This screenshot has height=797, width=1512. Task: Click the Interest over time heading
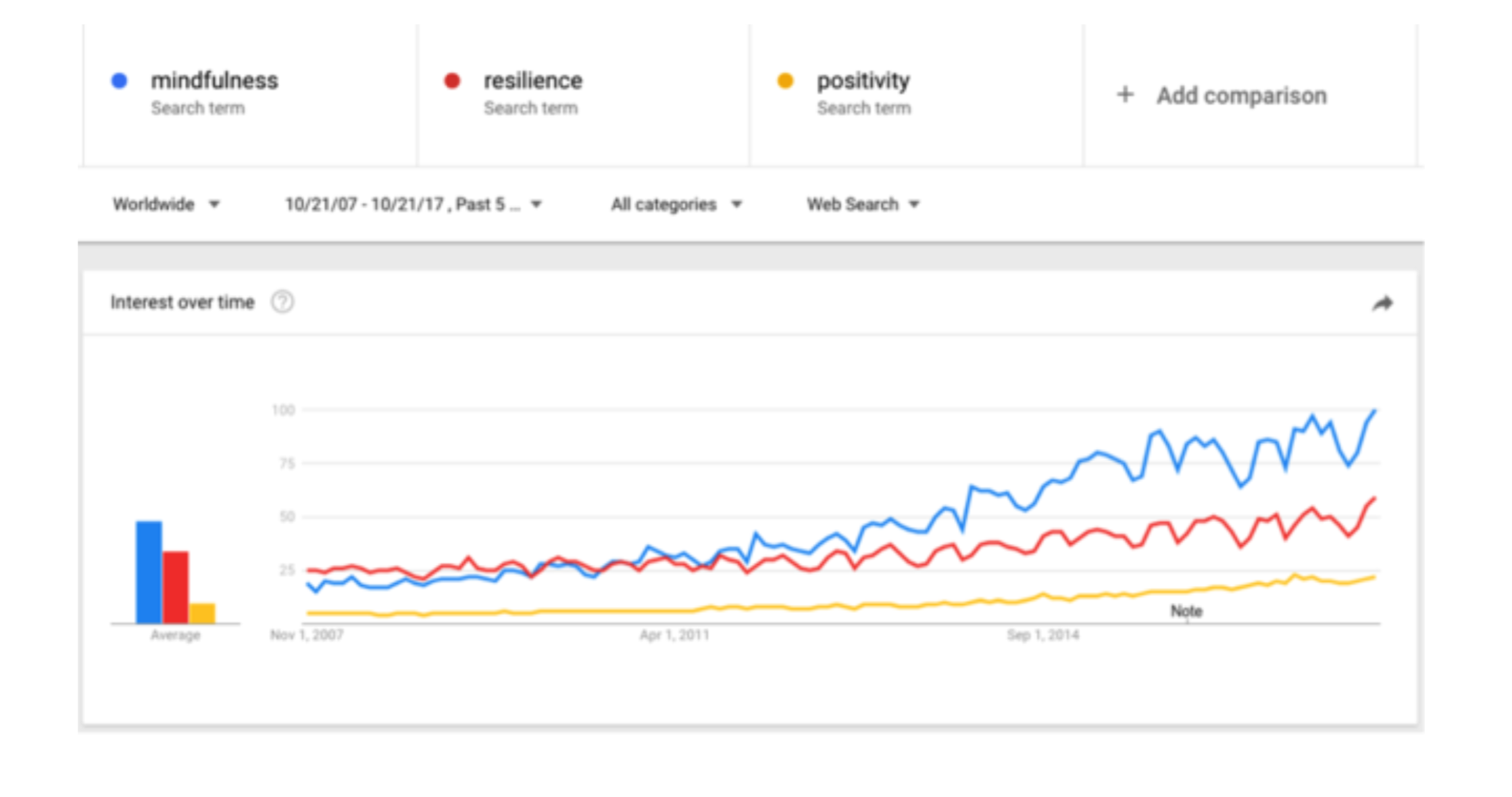coord(182,302)
